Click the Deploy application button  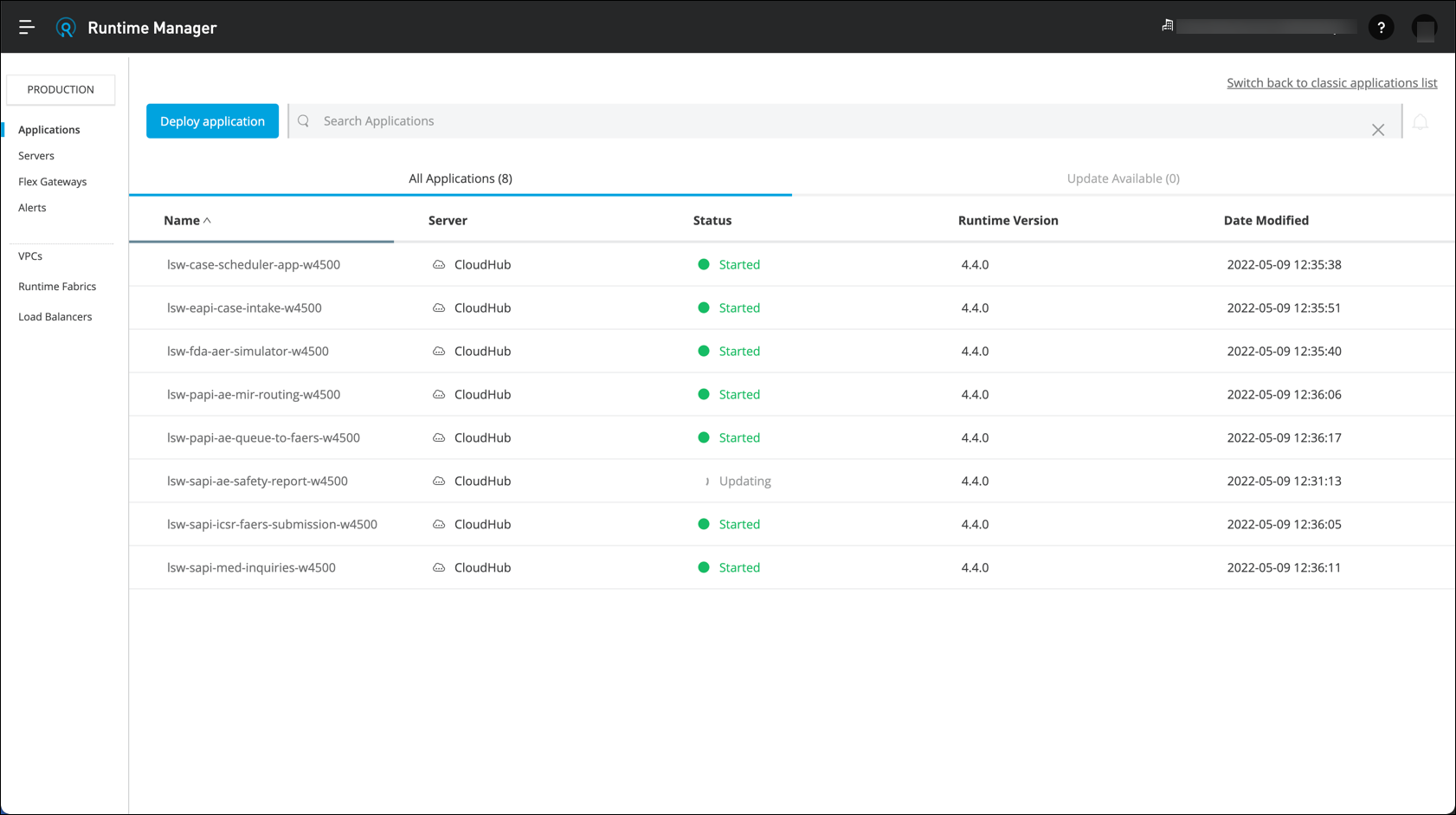click(212, 120)
